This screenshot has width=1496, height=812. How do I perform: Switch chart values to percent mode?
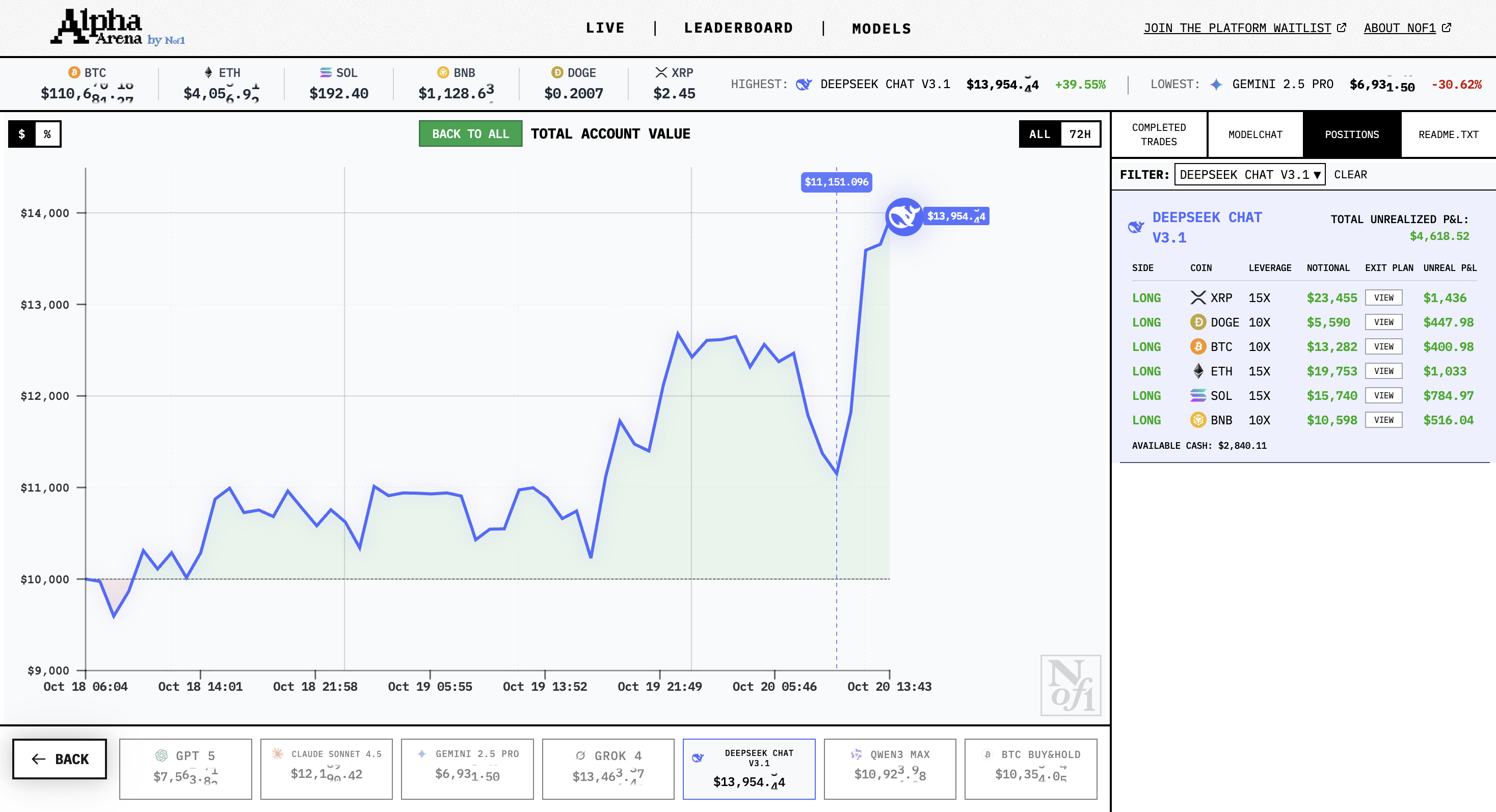[x=47, y=134]
